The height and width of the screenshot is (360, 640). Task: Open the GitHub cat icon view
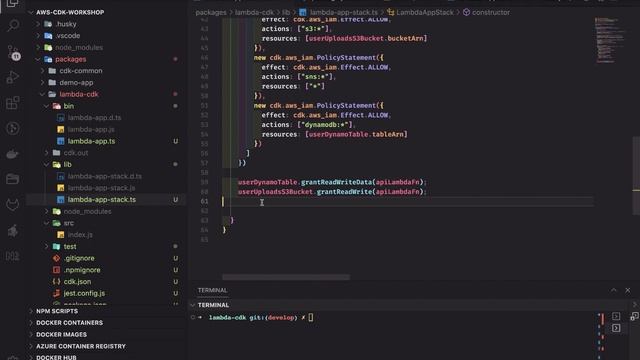point(13,204)
